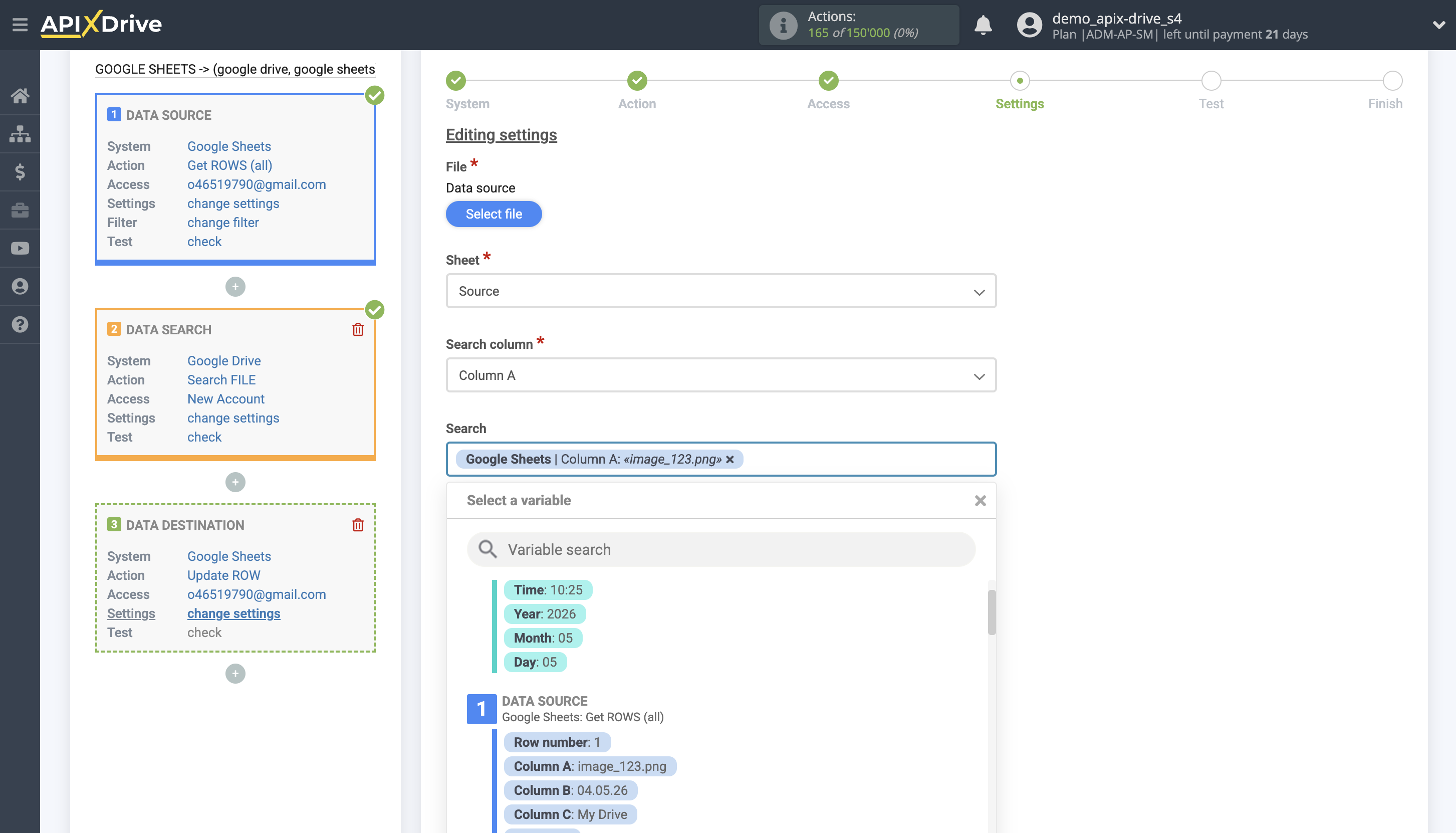Screen dimensions: 1456x833
Task: Select Column B: 04.05.26 variable
Action: pos(570,790)
